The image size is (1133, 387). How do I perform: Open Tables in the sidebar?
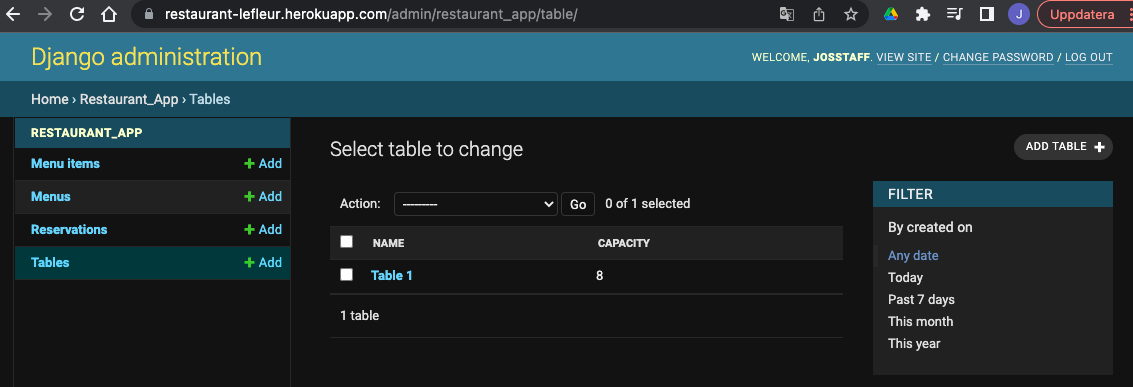tap(50, 263)
